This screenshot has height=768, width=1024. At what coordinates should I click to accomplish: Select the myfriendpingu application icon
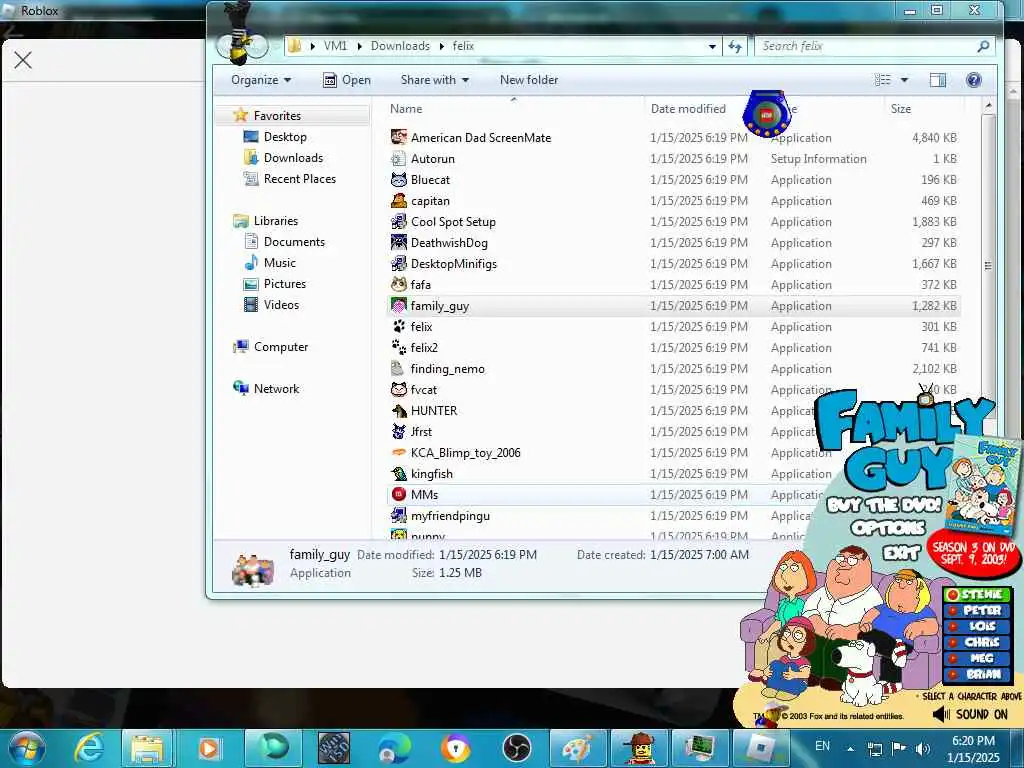[398, 515]
